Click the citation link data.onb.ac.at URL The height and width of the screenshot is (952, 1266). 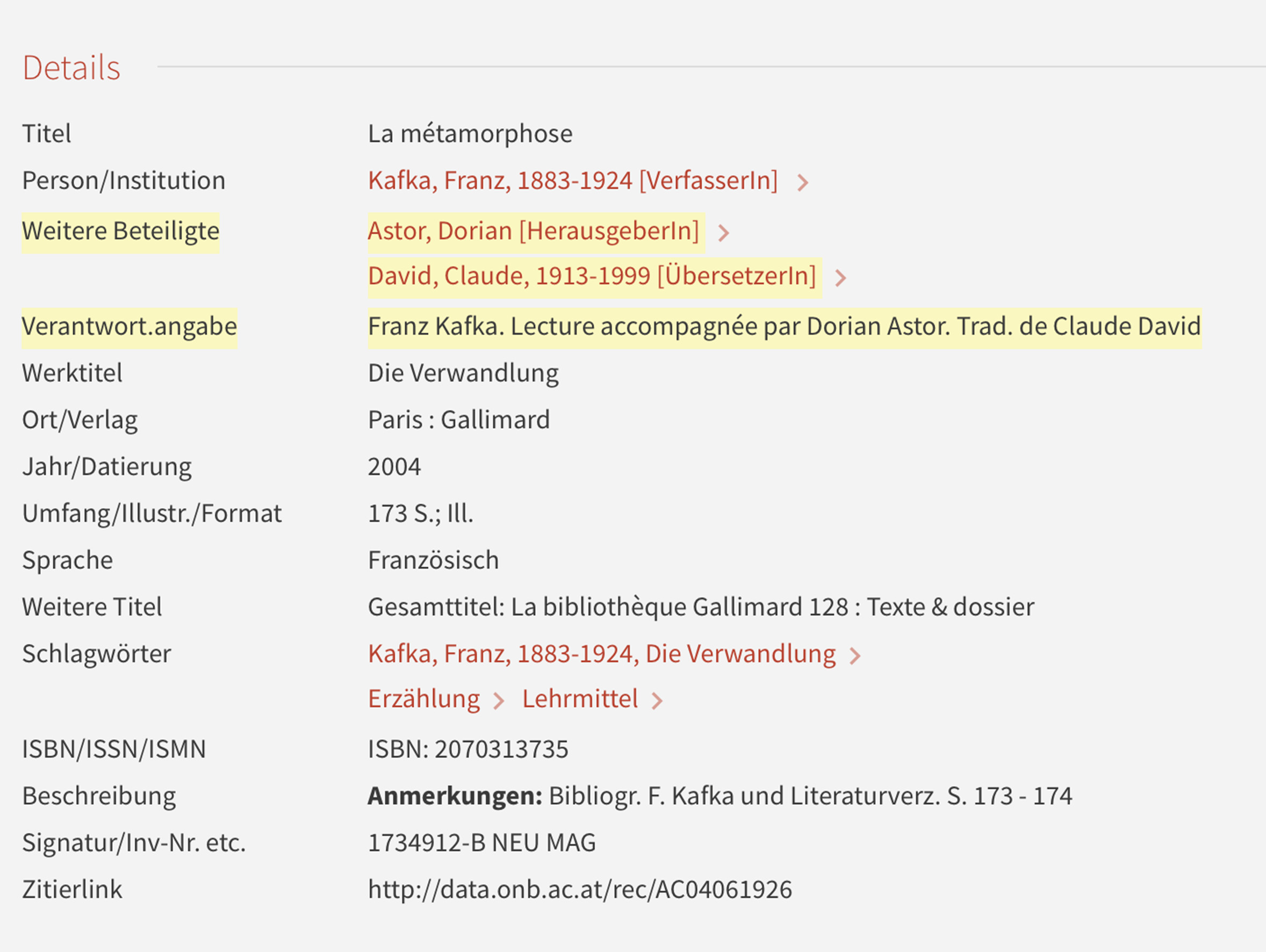[580, 890]
